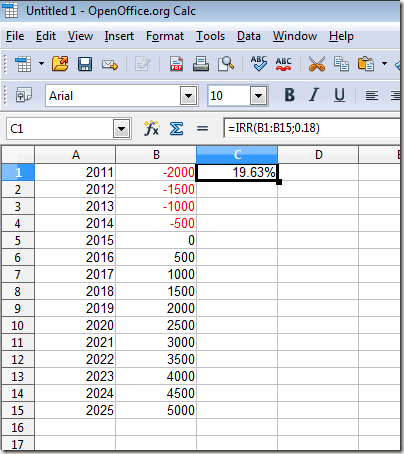The width and height of the screenshot is (404, 454).
Task: Open the Function Wizard icon
Action: click(x=152, y=128)
